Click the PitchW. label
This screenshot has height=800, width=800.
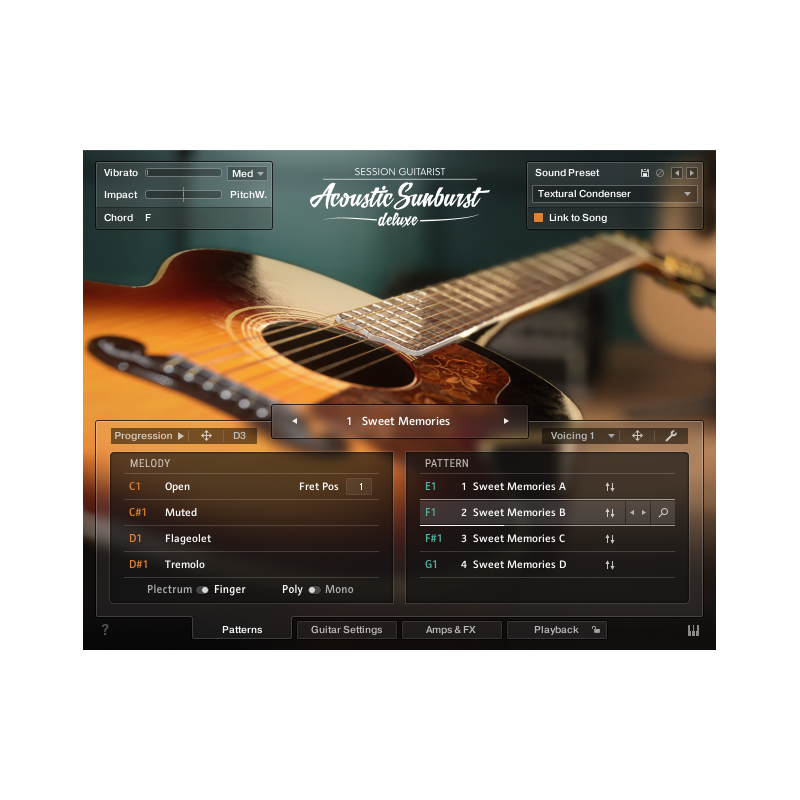pos(248,194)
